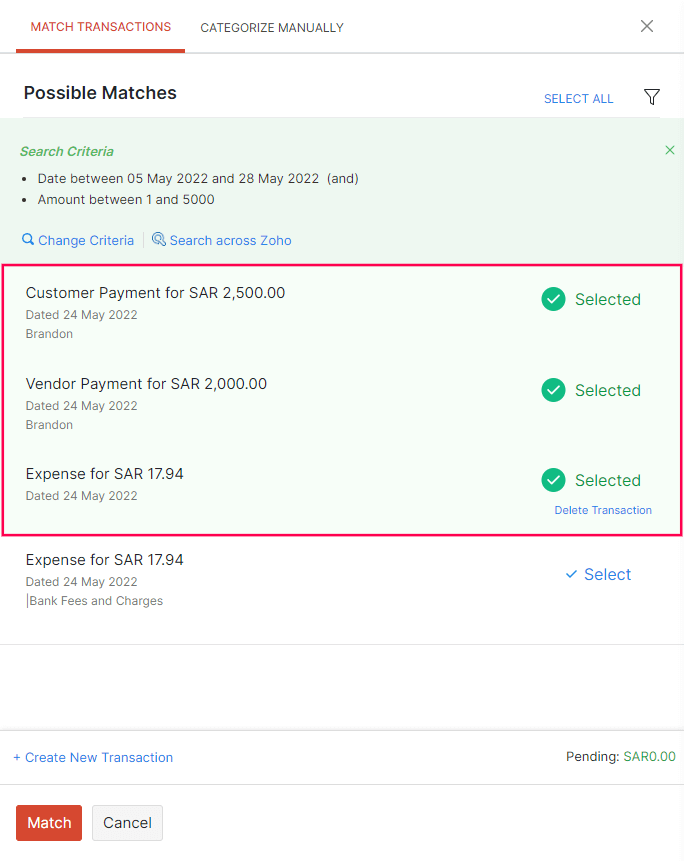Open the filter options with the funnel icon
Viewport: 684px width, 861px height.
652,97
